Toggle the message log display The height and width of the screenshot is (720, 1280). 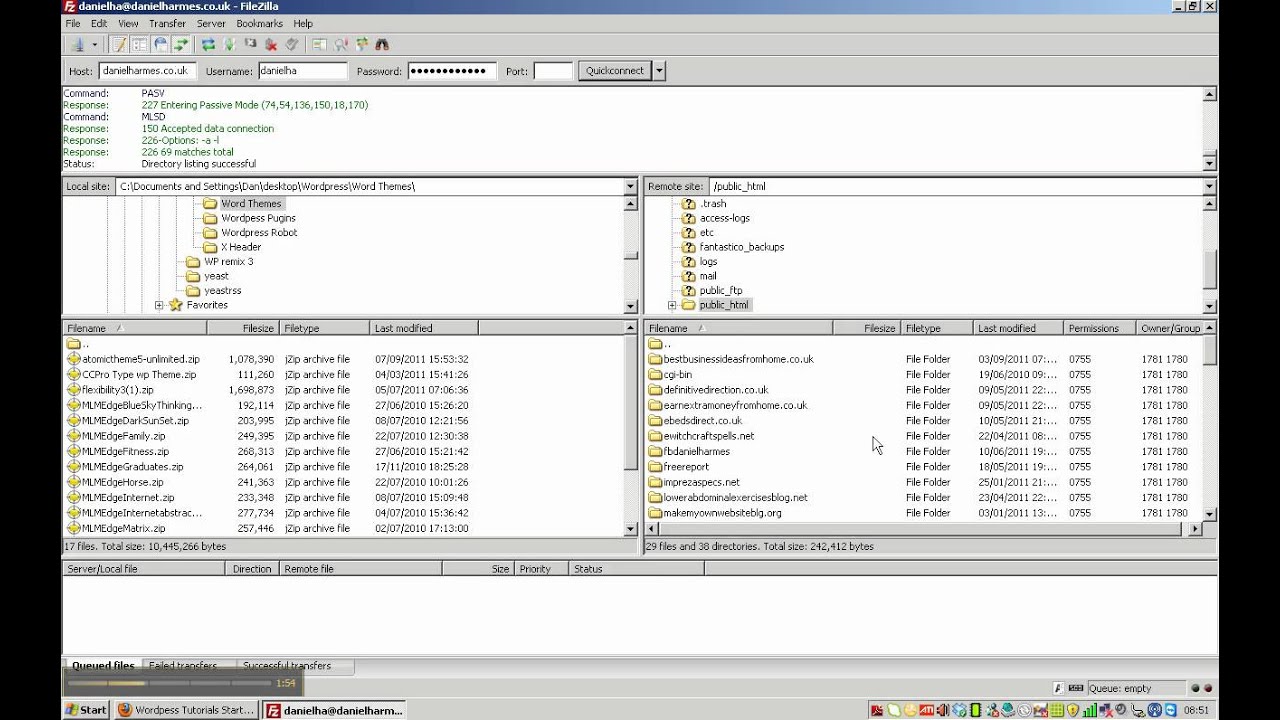coord(119,44)
